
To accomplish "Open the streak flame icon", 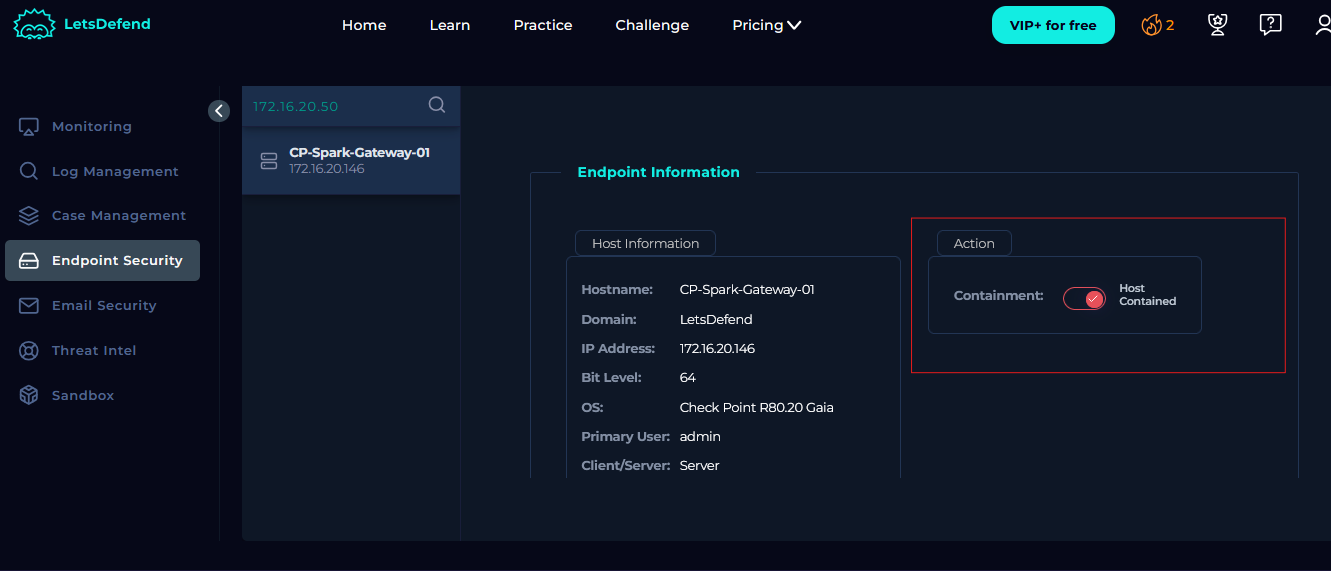I will tap(1151, 25).
